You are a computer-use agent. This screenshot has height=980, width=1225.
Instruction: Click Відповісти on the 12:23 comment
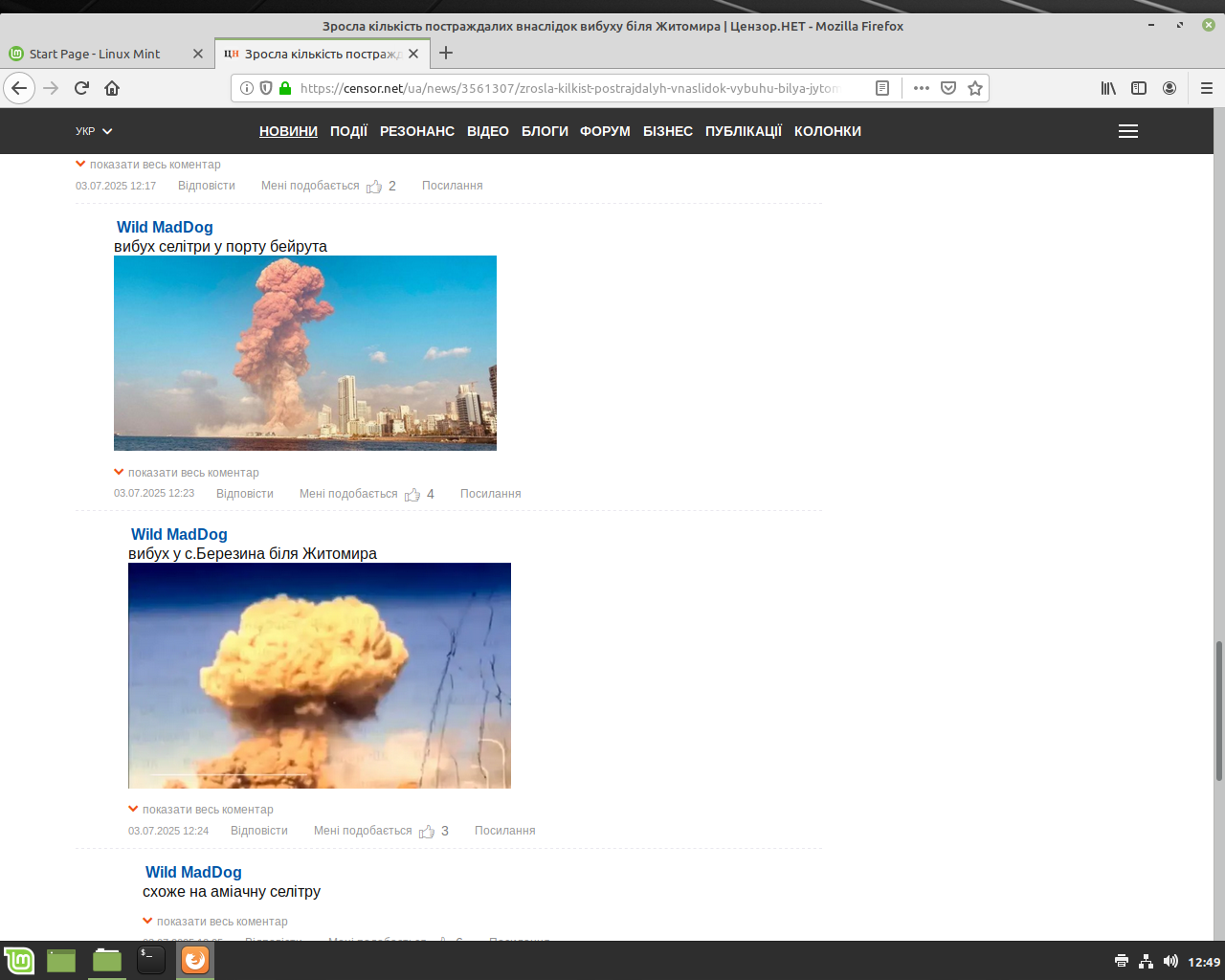coord(245,494)
